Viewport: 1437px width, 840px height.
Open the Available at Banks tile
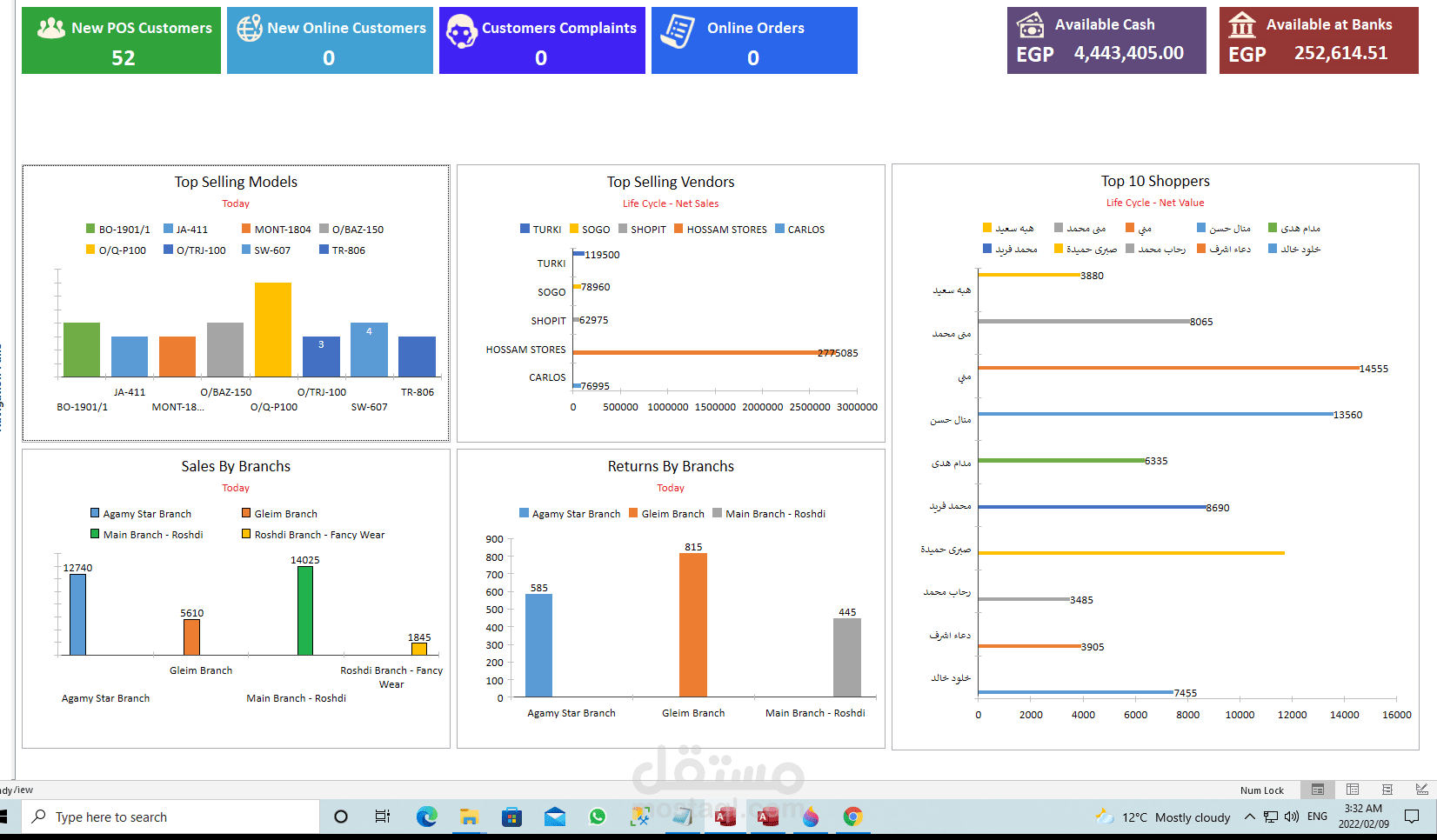tap(1319, 40)
